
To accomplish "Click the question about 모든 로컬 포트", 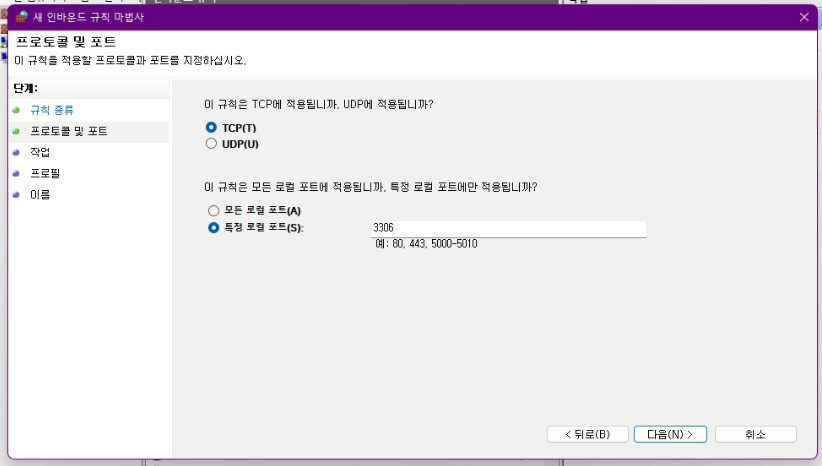I will [371, 187].
